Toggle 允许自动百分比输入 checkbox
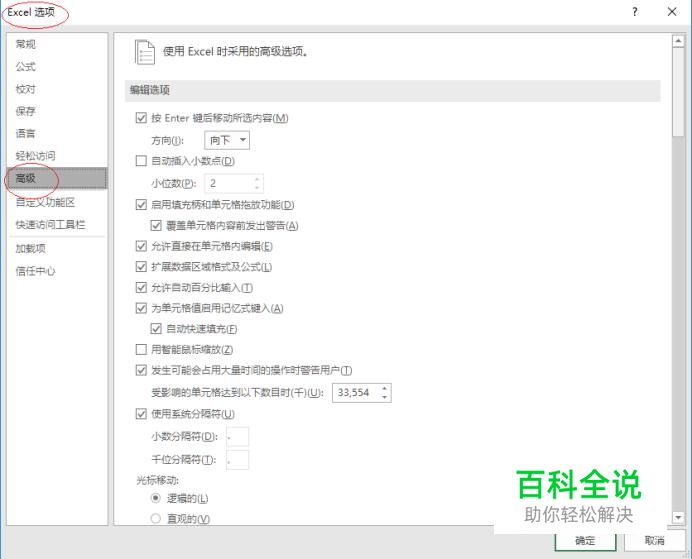The height and width of the screenshot is (559, 692). [x=141, y=288]
